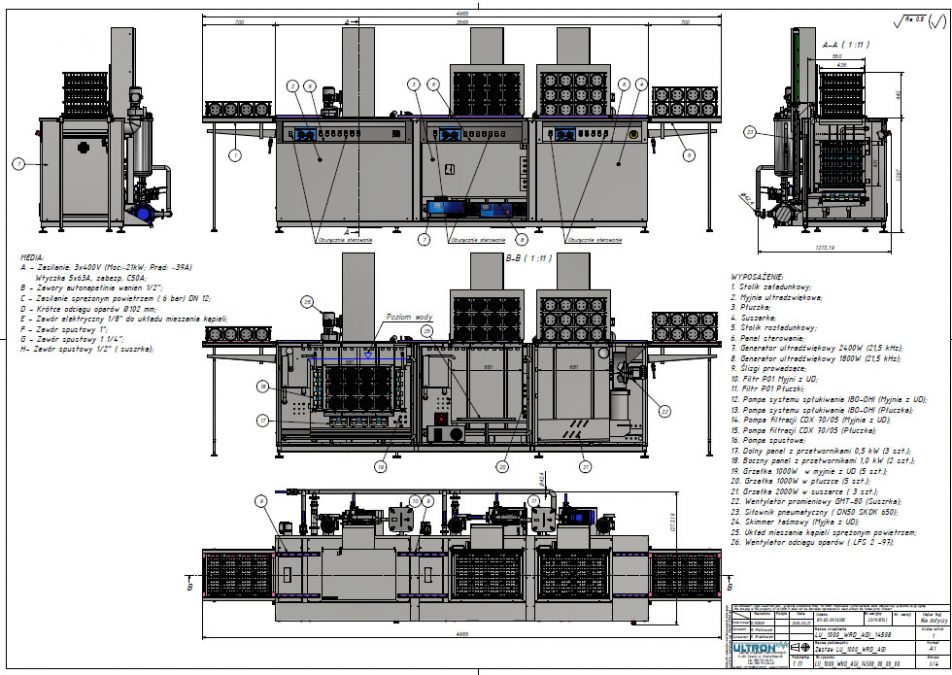This screenshot has height=675, width=952.
Task: Select balloon 7 beside the left side view
Action: [18, 162]
